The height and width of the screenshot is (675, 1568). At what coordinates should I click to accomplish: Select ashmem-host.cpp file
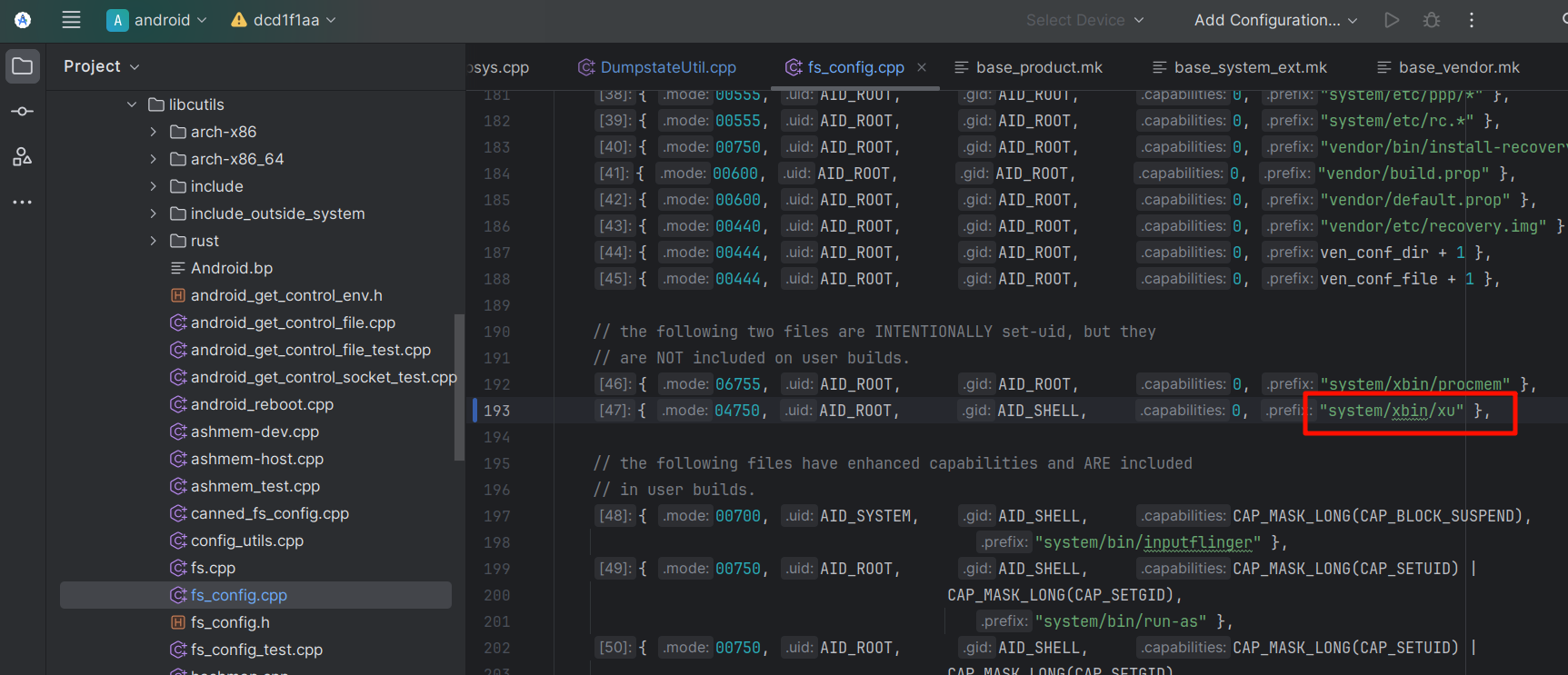pos(257,459)
